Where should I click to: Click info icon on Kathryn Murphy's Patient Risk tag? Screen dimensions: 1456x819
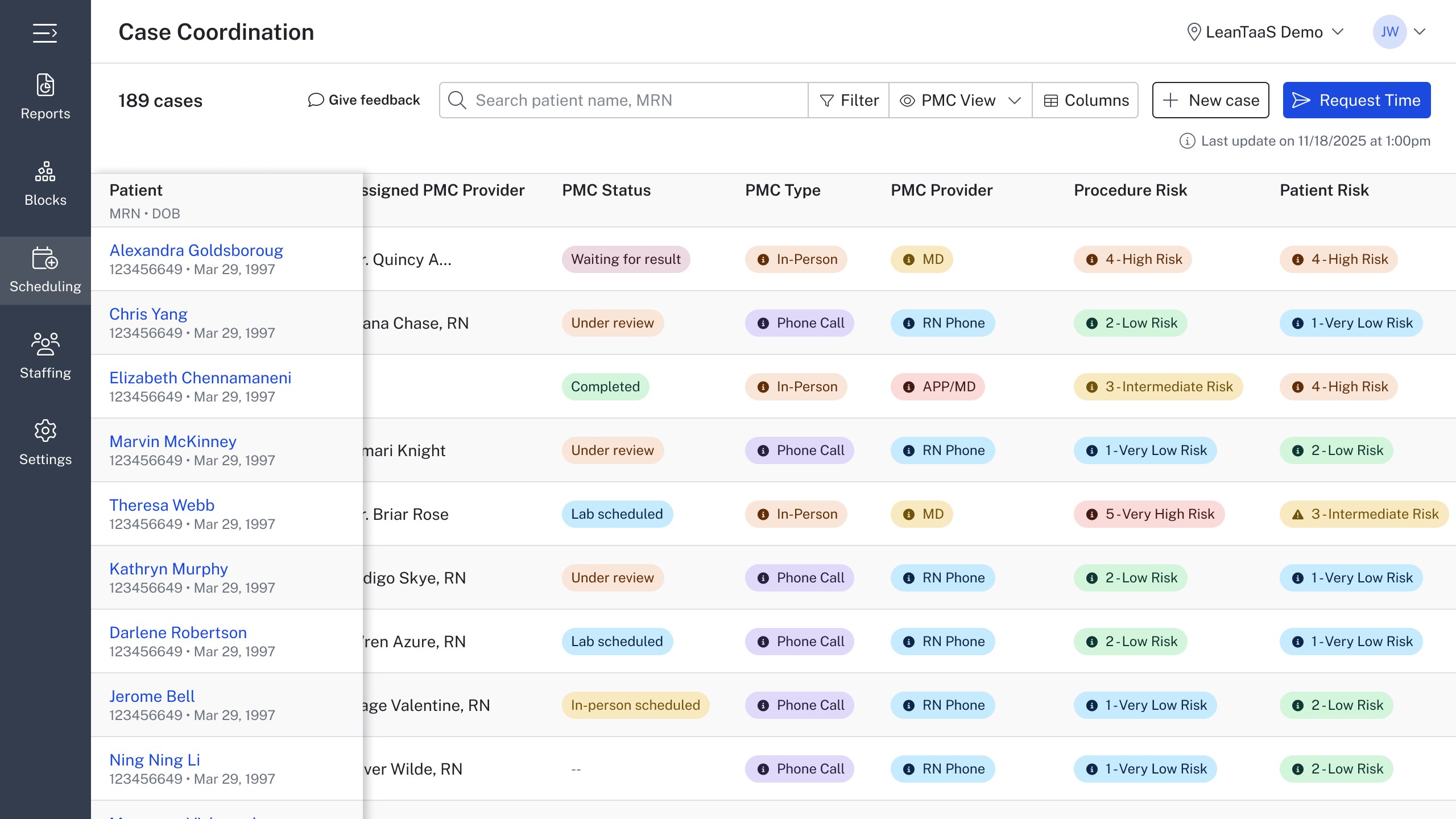[1298, 578]
